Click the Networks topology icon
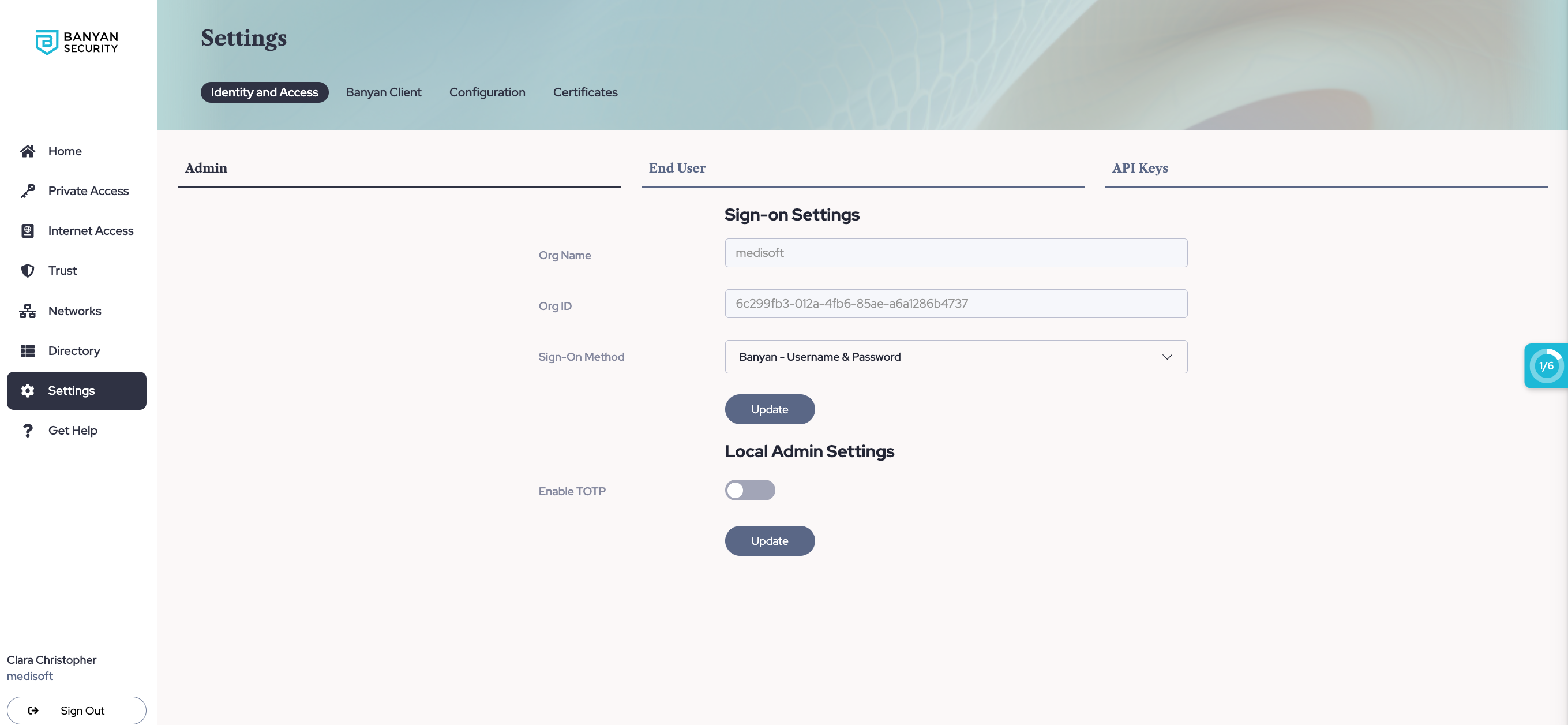1568x725 pixels. tap(27, 311)
